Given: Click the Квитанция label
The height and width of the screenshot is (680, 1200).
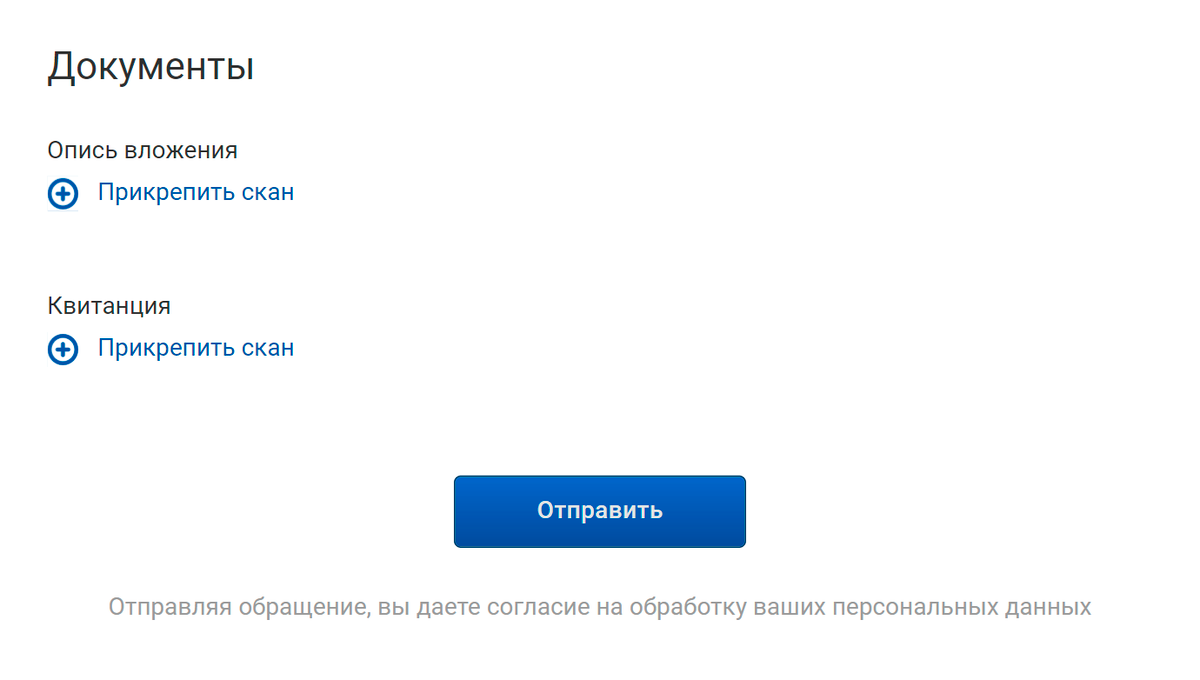Looking at the screenshot, I should point(109,306).
